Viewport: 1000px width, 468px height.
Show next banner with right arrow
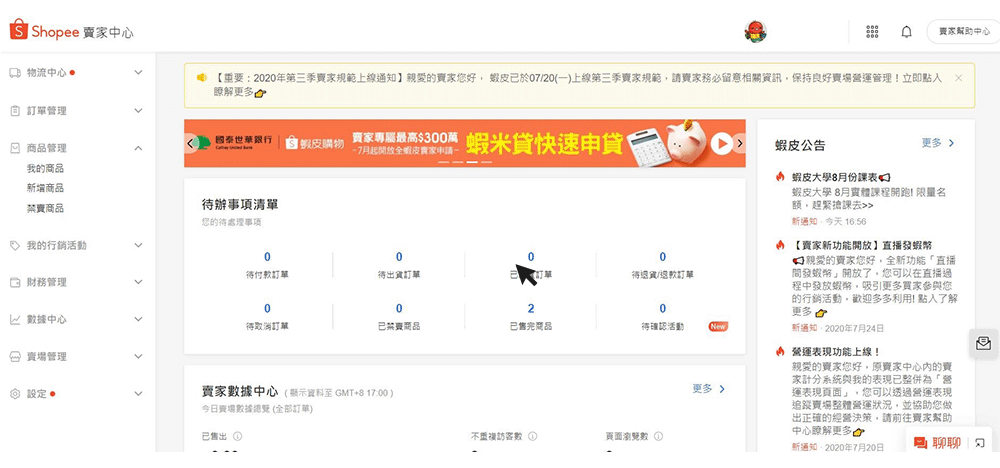click(740, 143)
